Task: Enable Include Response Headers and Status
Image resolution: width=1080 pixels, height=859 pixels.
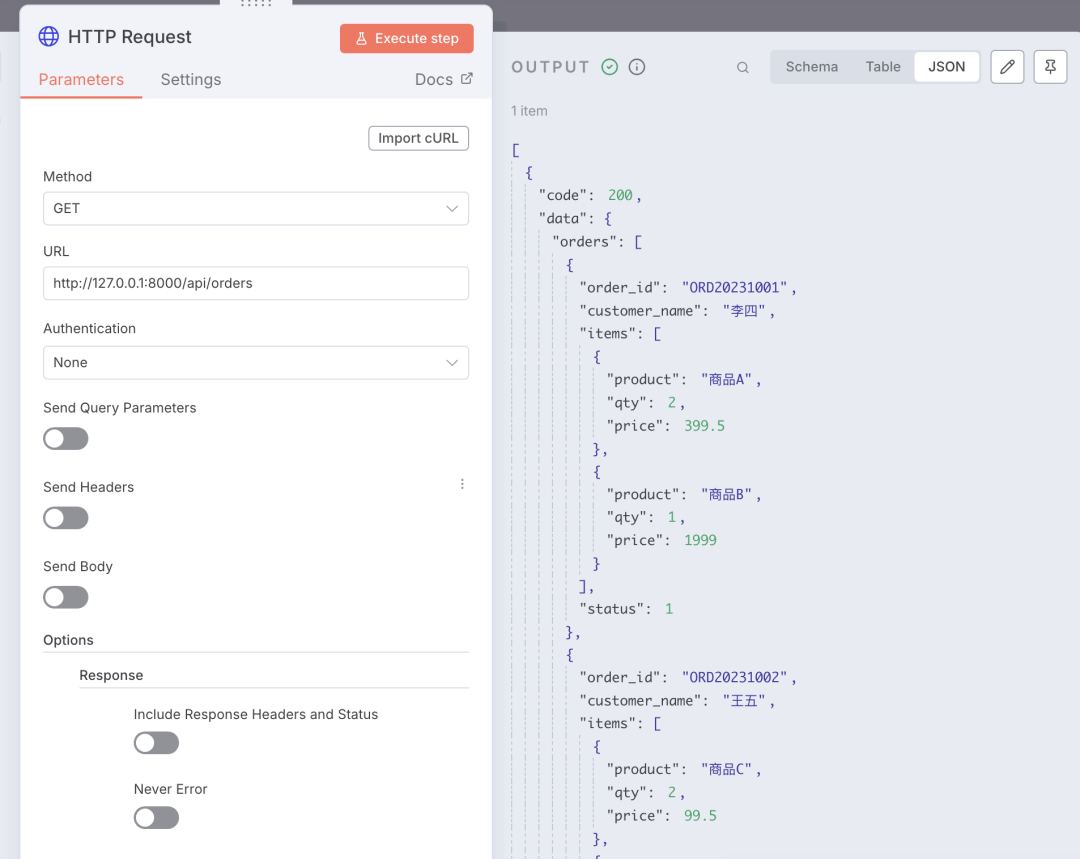Action: (x=156, y=743)
